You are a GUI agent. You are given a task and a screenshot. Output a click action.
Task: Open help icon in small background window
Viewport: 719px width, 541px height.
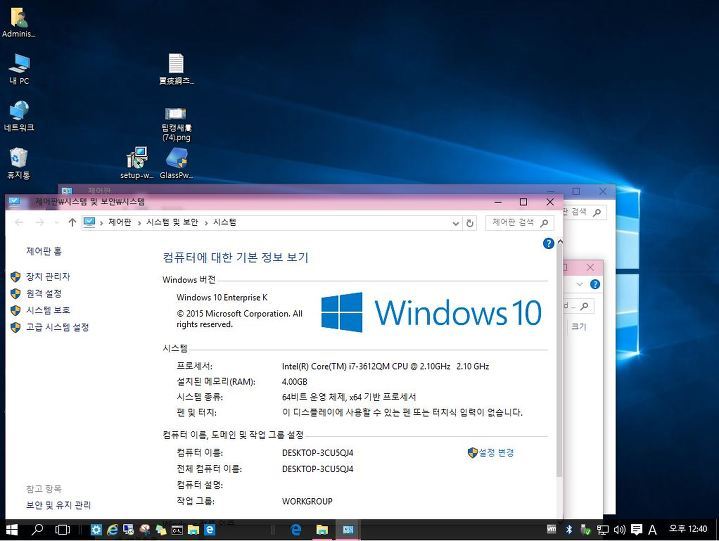click(595, 284)
